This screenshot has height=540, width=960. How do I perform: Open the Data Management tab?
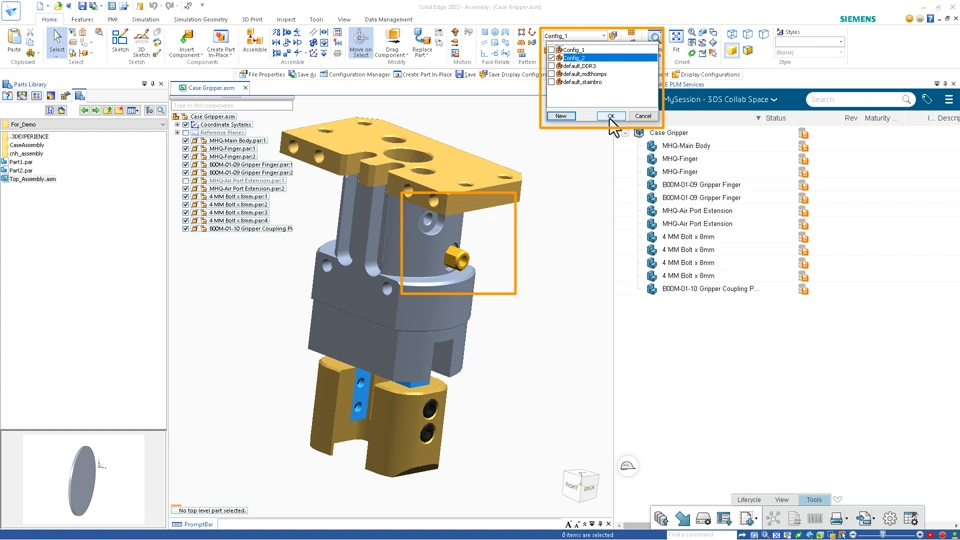(x=388, y=20)
